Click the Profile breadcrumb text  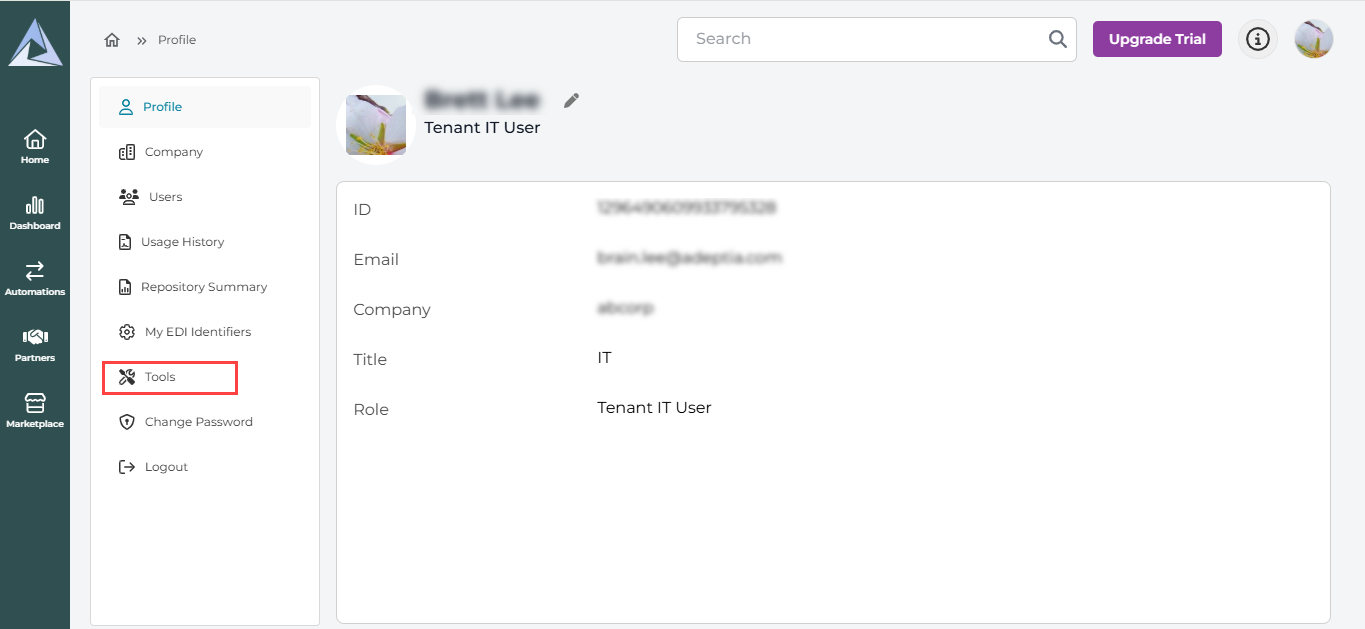pyautogui.click(x=177, y=40)
